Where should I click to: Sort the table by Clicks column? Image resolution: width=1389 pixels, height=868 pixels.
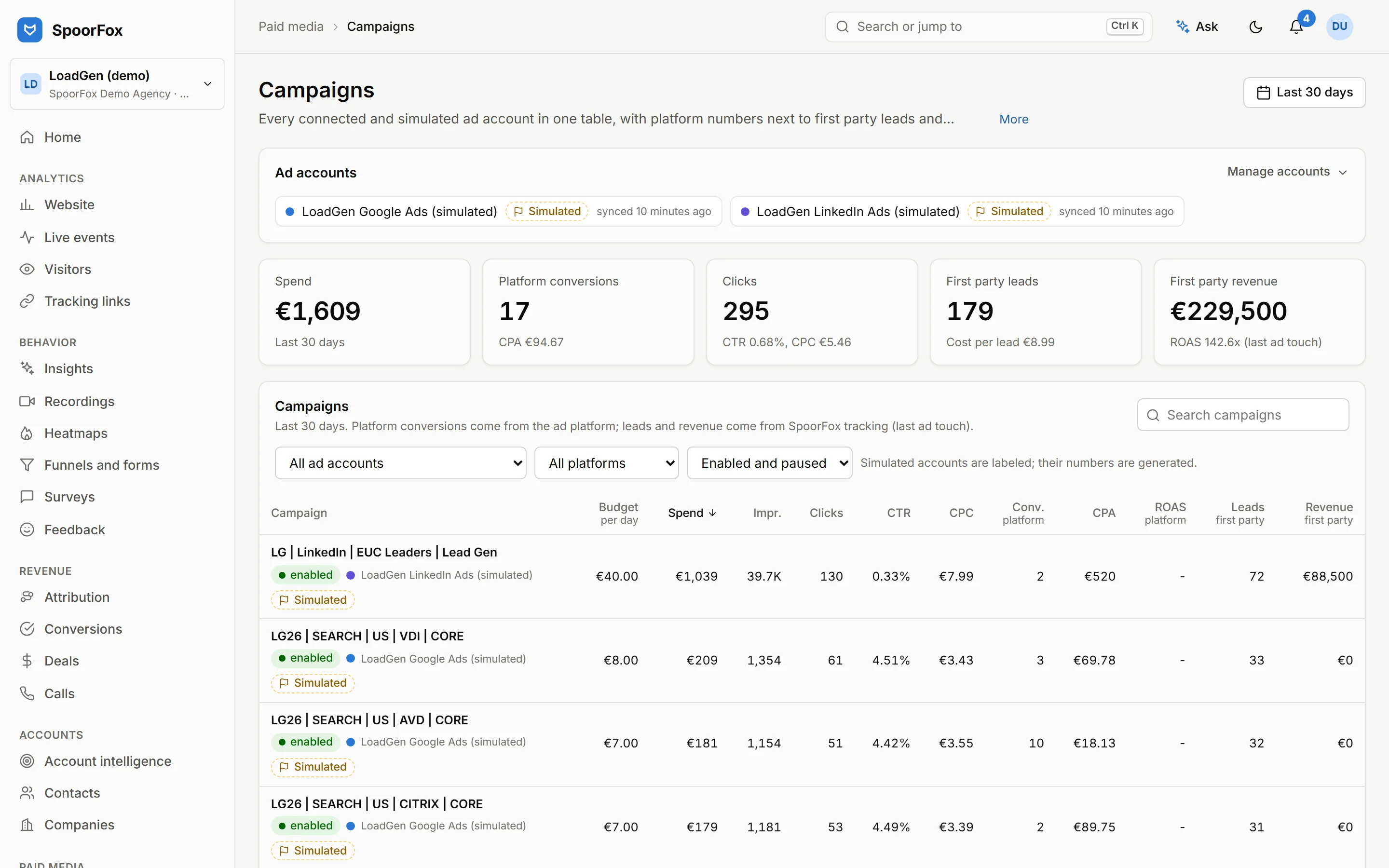(826, 513)
